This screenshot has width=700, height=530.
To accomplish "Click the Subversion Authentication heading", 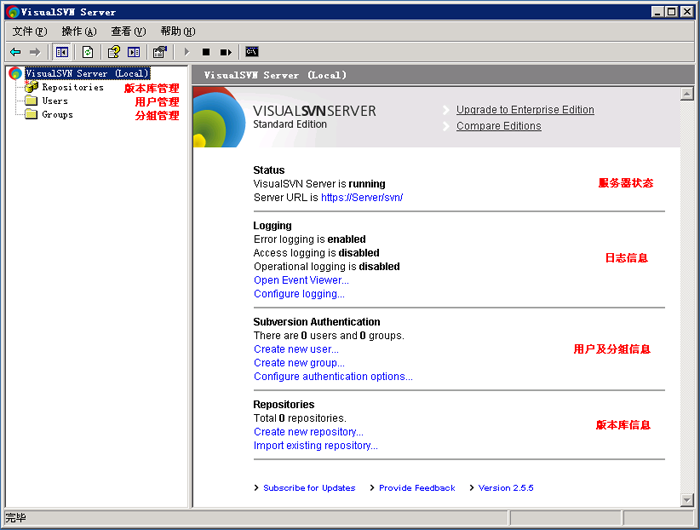I will pyautogui.click(x=317, y=322).
